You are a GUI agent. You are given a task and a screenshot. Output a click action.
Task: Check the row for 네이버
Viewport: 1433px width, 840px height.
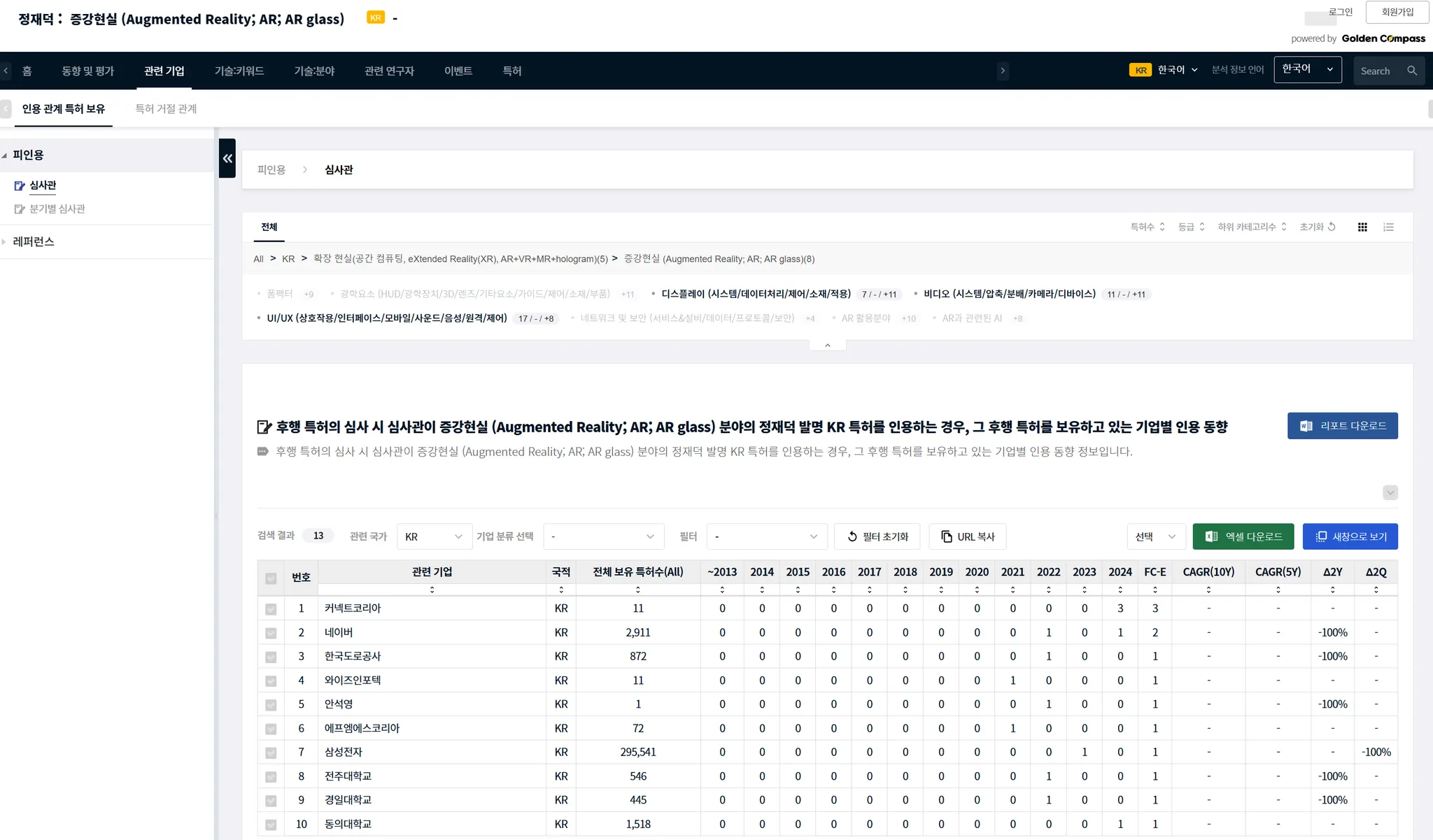(x=271, y=633)
